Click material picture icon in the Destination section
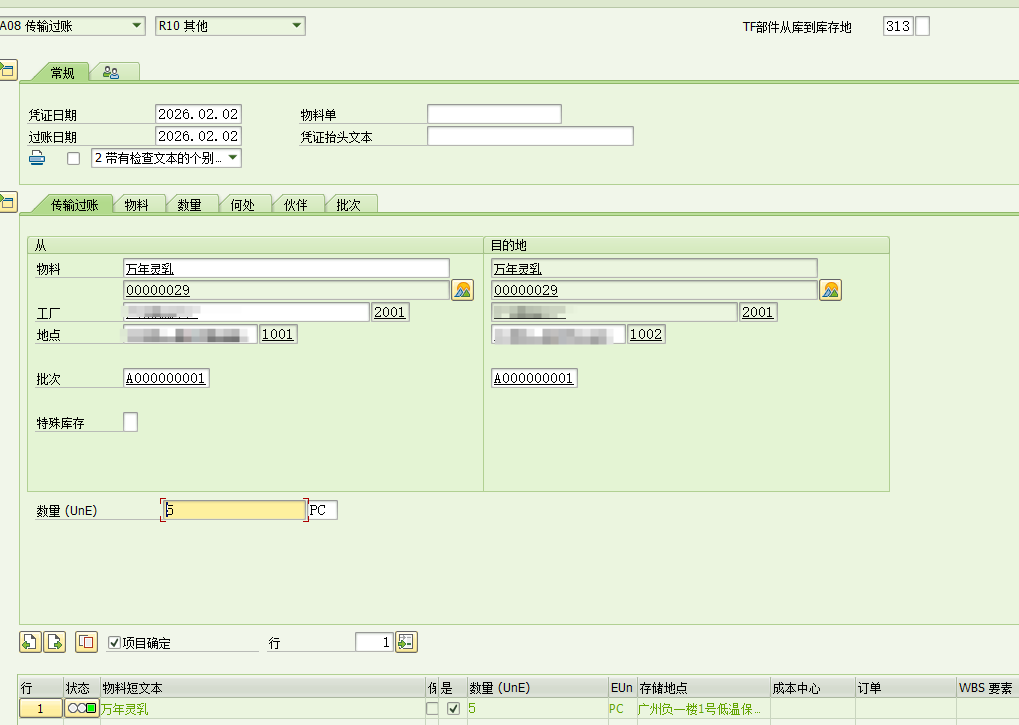The width and height of the screenshot is (1019, 725). pos(830,290)
